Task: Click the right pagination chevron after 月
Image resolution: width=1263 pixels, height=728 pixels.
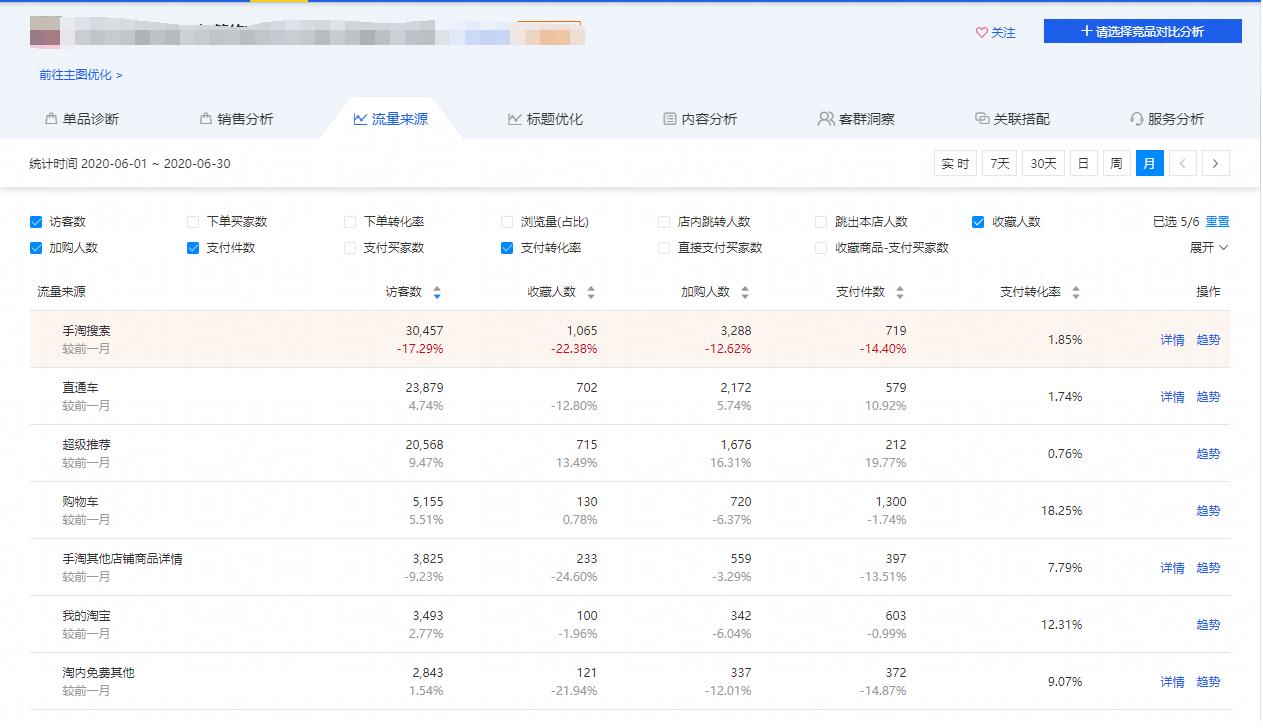Action: [1216, 162]
